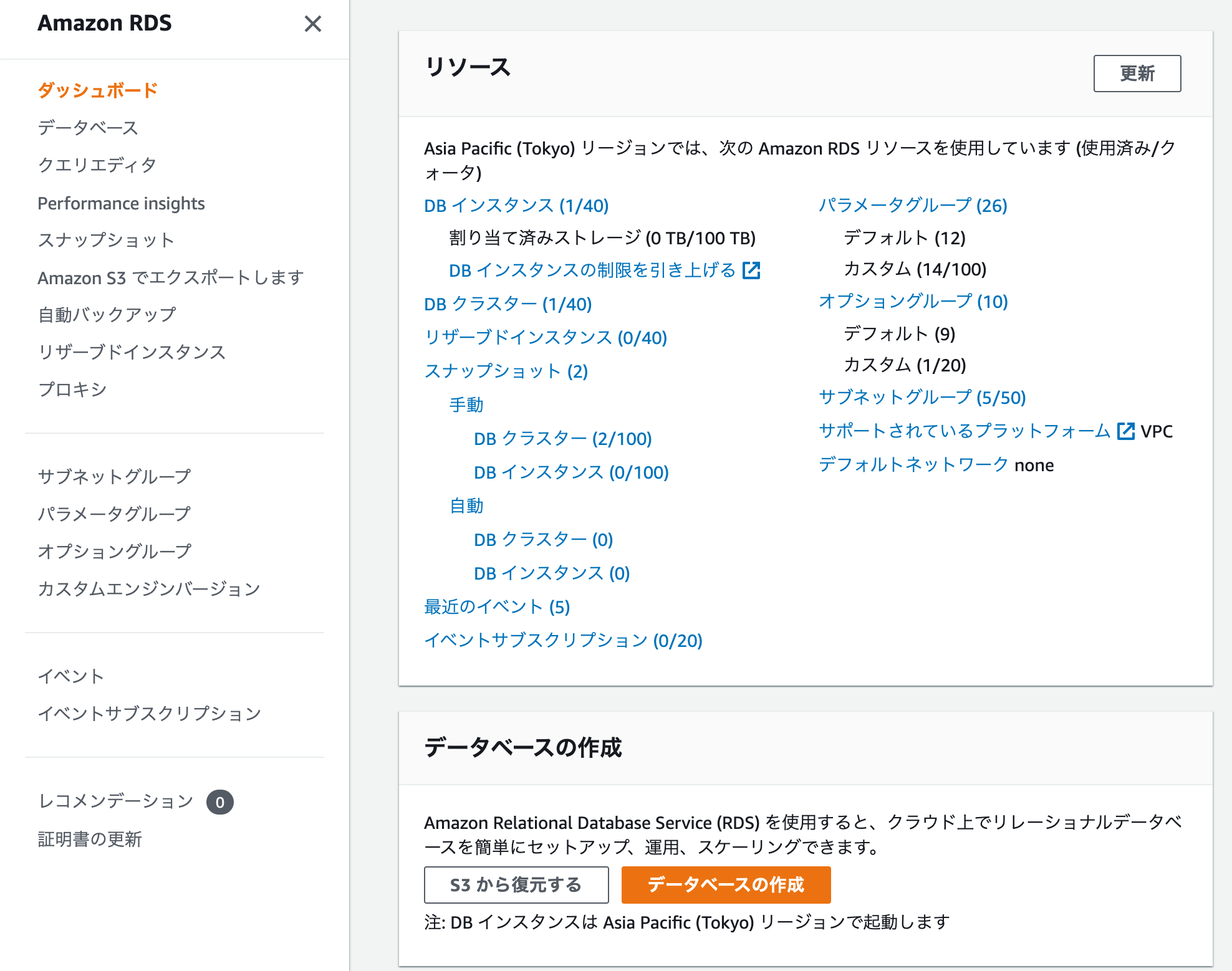
Task: Open DB インスタンス (0/100) manual snapshots link
Action: [x=571, y=472]
